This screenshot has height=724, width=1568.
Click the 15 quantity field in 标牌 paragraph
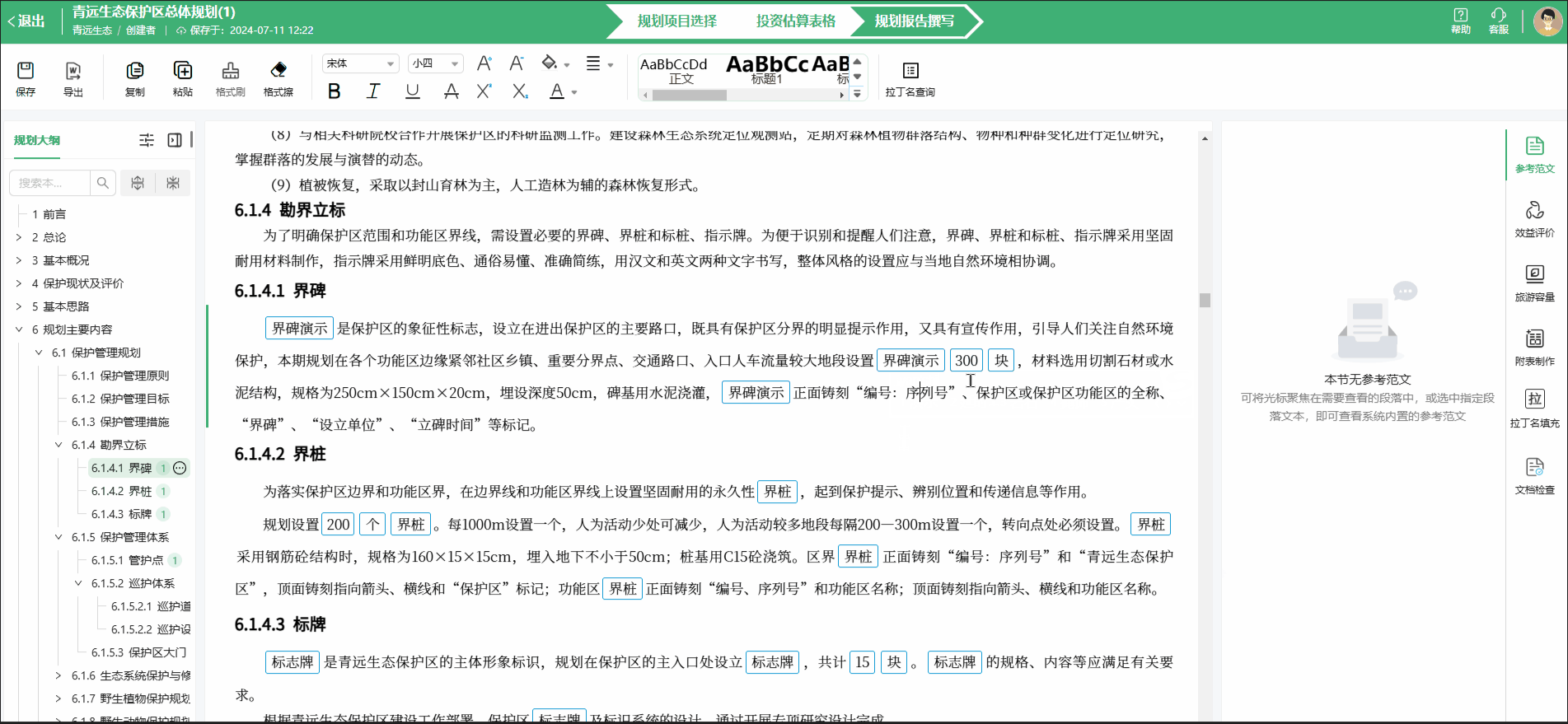tap(862, 662)
